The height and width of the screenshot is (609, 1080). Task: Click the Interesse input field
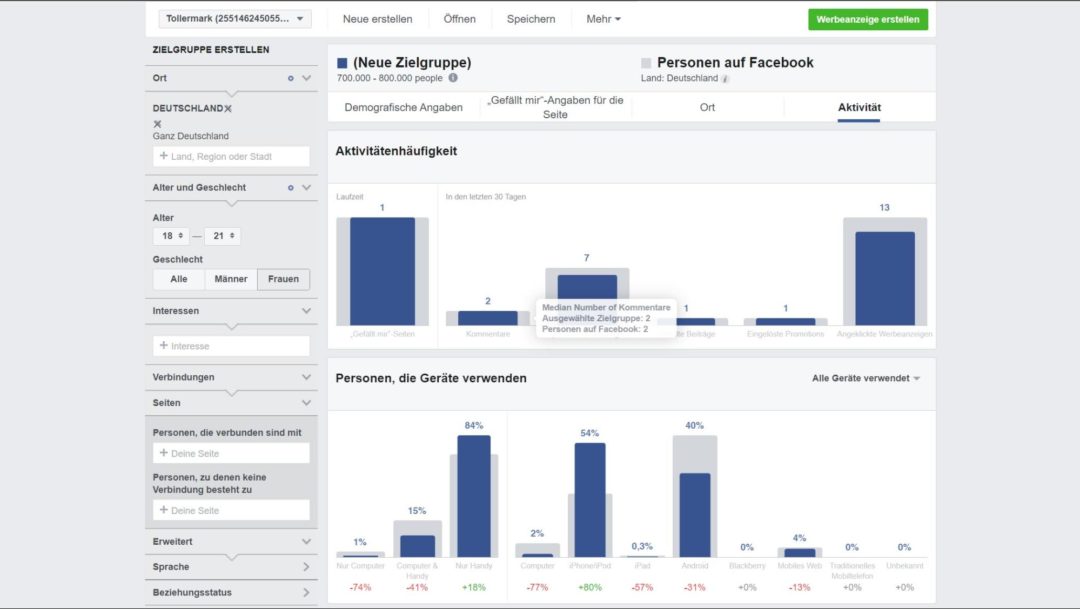231,346
